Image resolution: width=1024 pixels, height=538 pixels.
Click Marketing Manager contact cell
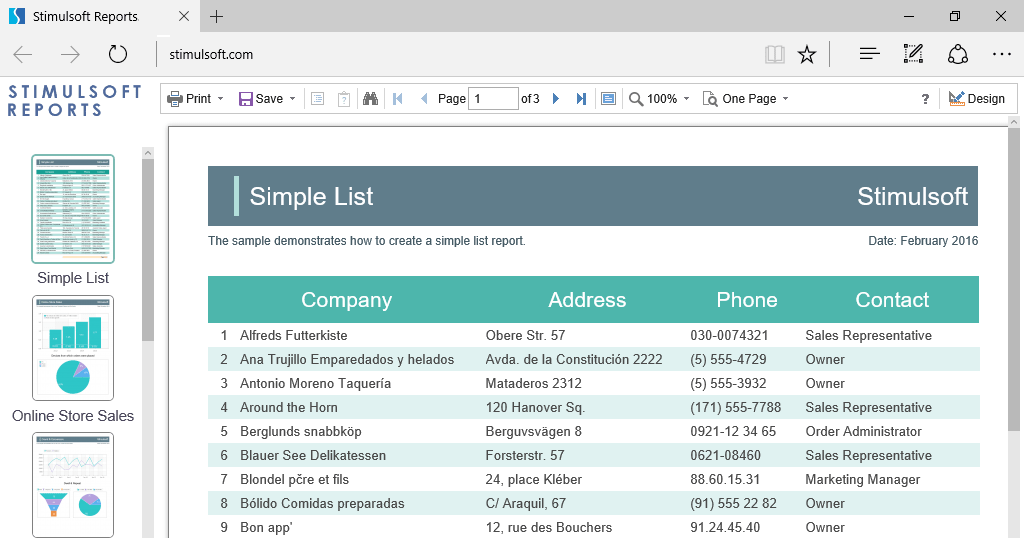[x=863, y=480]
